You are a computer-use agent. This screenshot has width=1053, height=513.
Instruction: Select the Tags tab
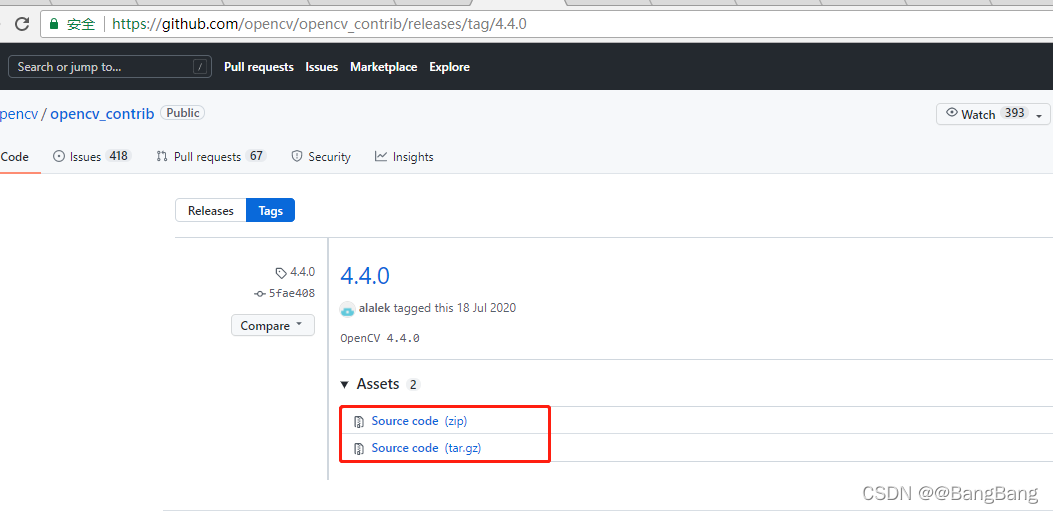[x=270, y=211]
